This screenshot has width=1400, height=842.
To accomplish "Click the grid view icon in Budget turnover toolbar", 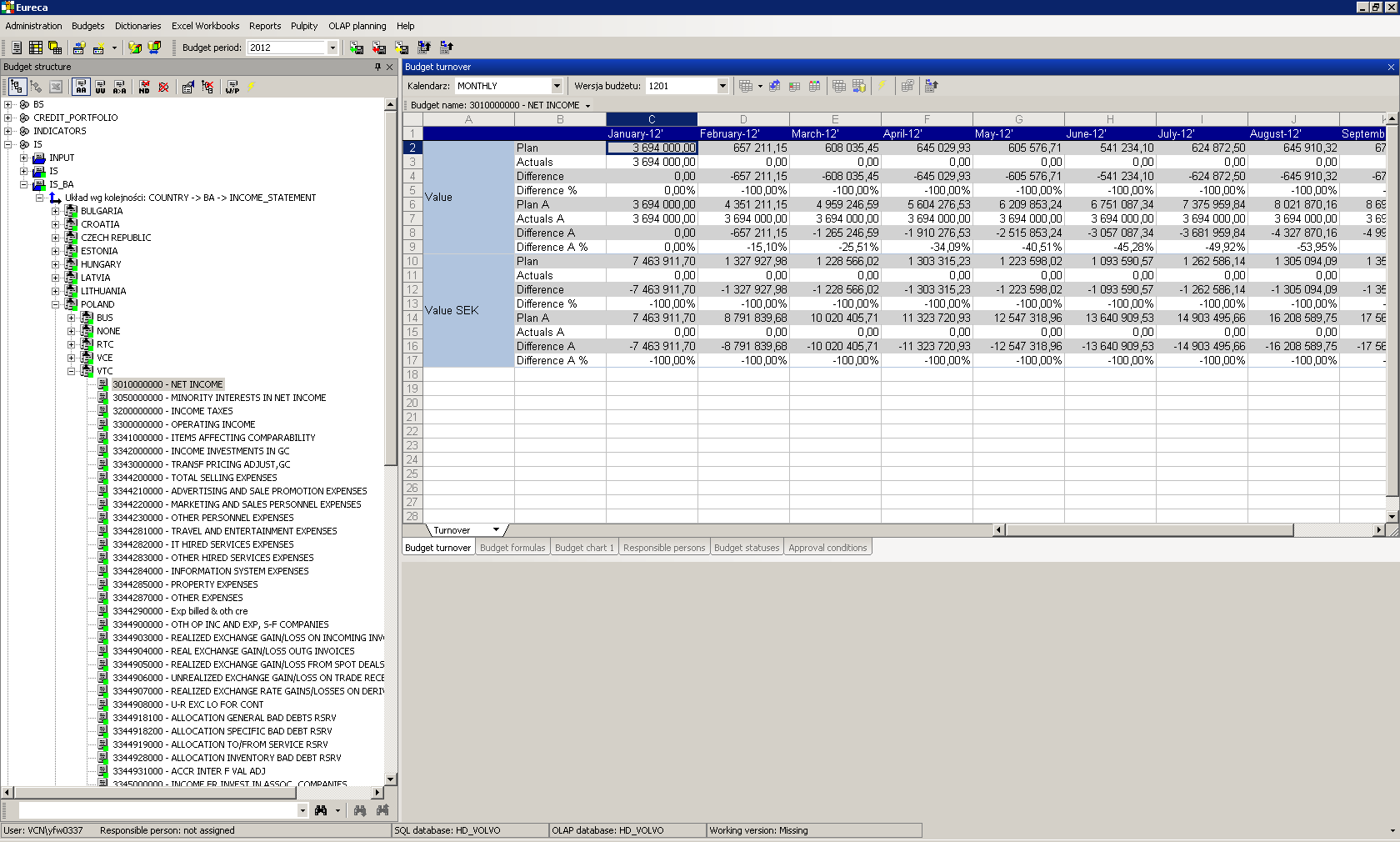I will pos(746,86).
